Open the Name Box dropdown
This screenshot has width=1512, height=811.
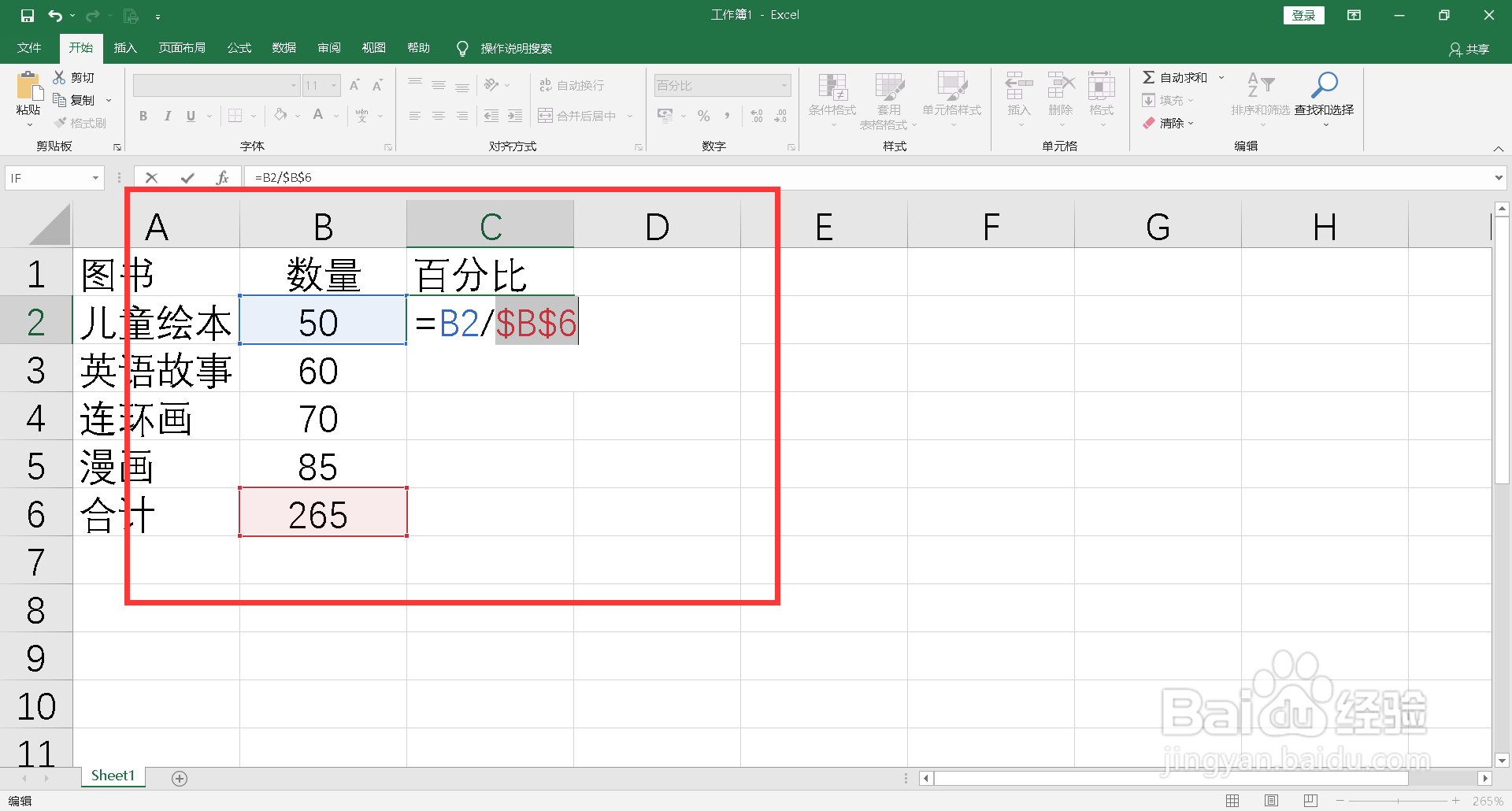pos(95,178)
